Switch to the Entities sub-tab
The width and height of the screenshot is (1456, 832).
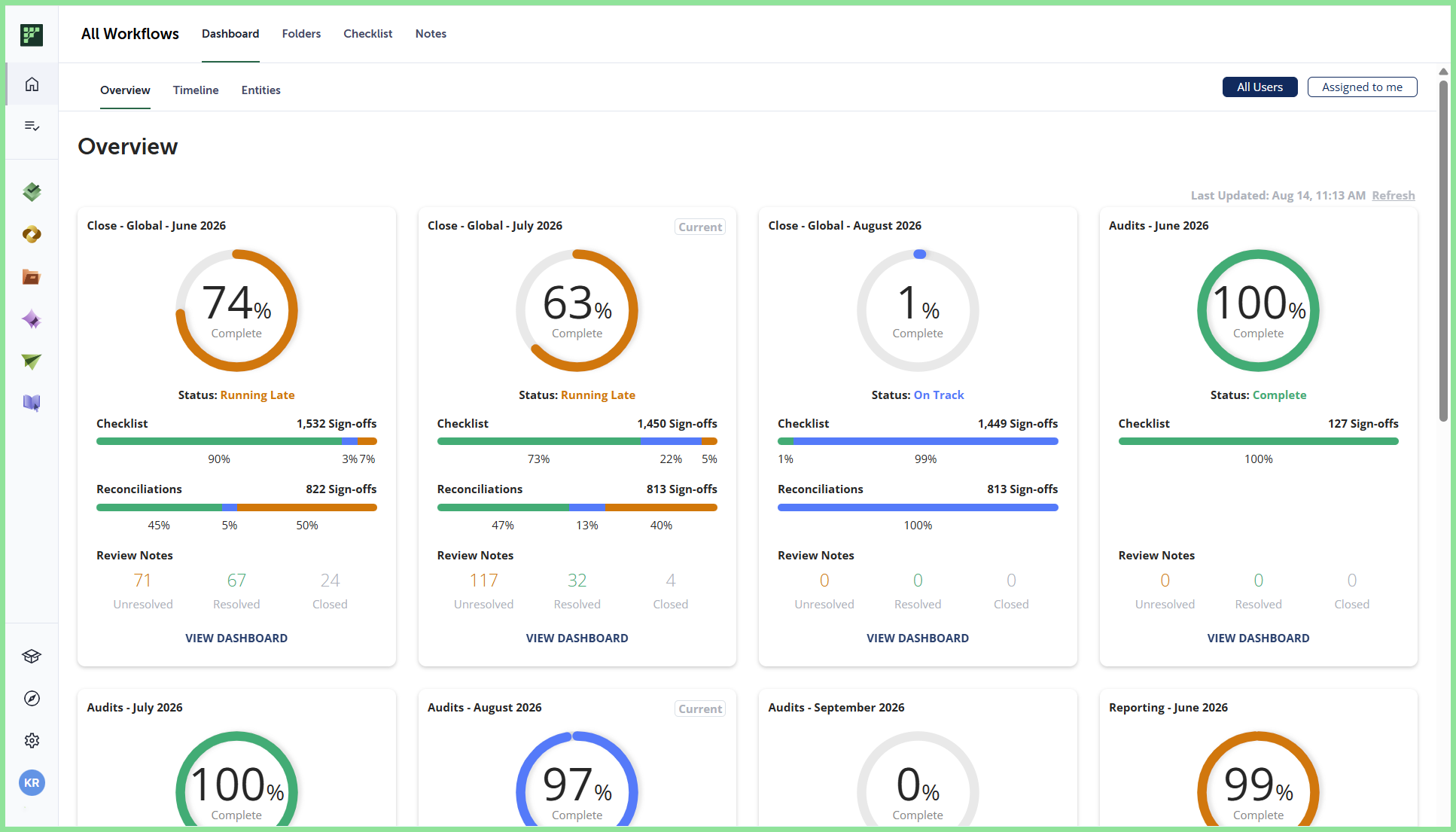tap(260, 90)
